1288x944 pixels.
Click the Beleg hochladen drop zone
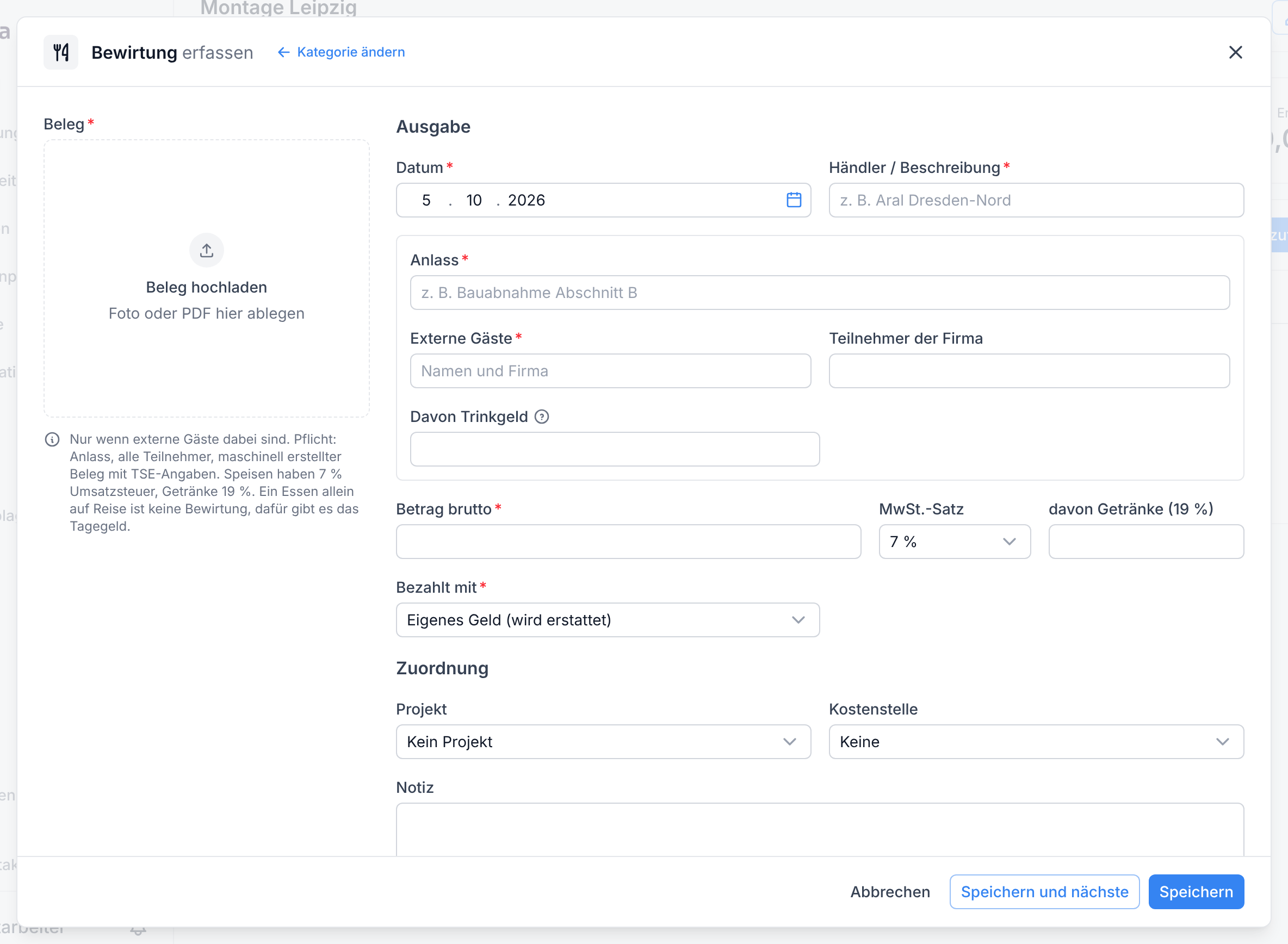click(206, 278)
